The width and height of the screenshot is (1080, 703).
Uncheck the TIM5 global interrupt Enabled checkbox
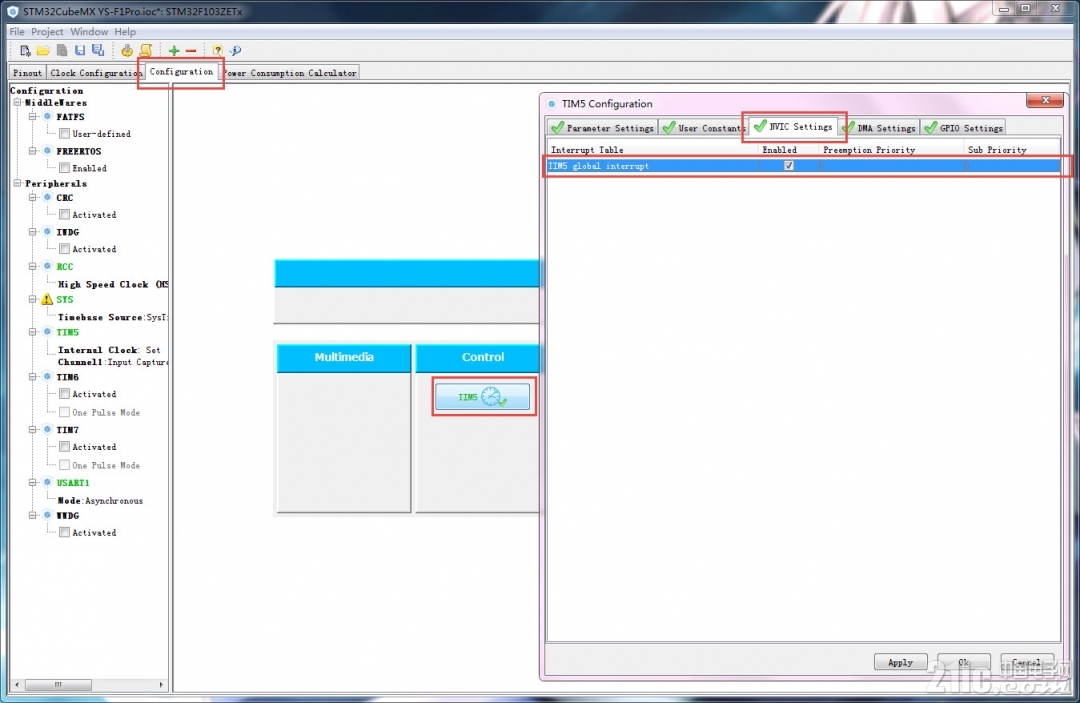click(789, 165)
